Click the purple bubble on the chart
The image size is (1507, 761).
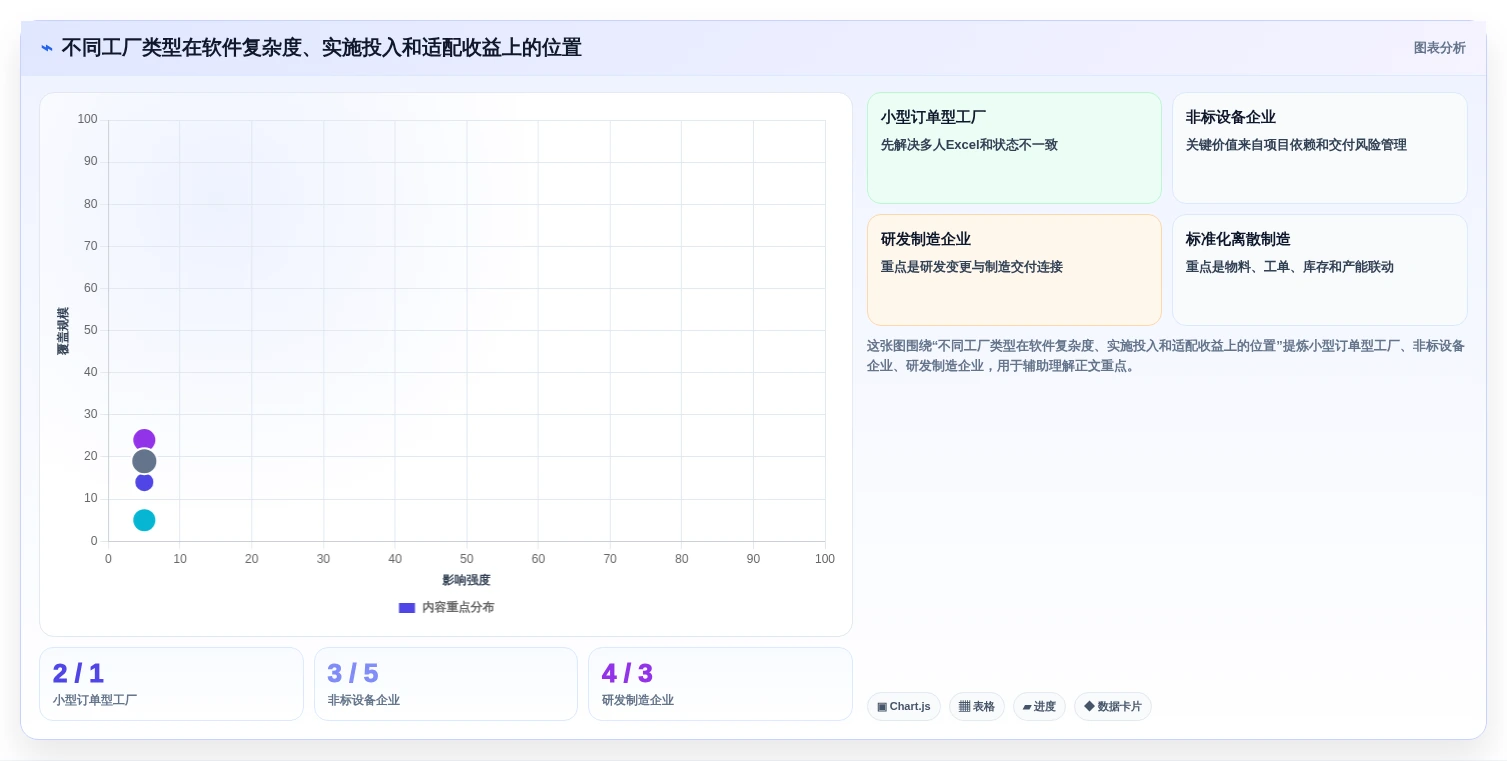[x=144, y=439]
